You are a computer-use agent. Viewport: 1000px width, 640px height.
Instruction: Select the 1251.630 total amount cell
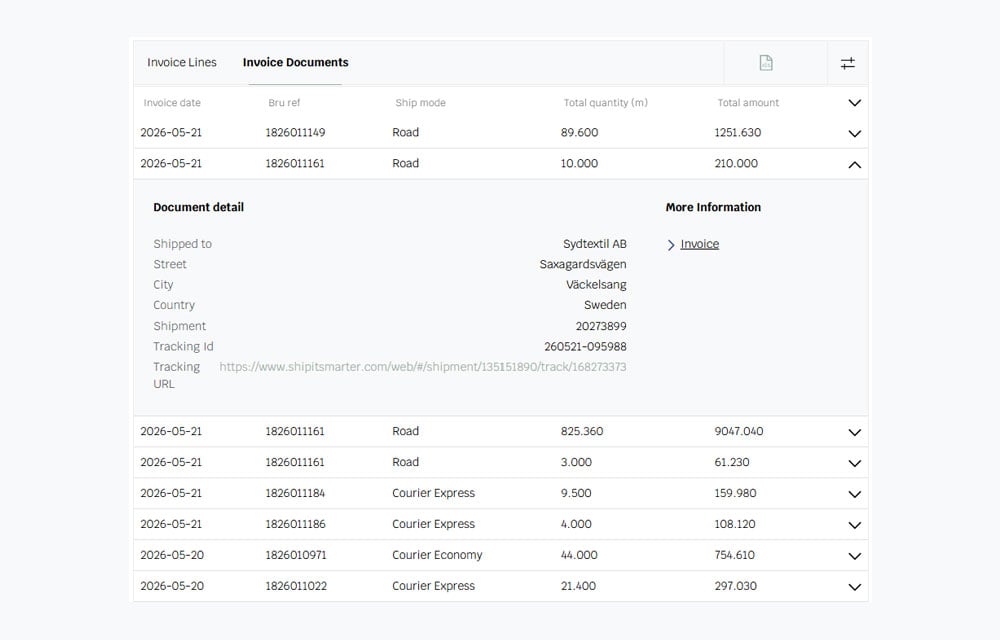tap(738, 133)
